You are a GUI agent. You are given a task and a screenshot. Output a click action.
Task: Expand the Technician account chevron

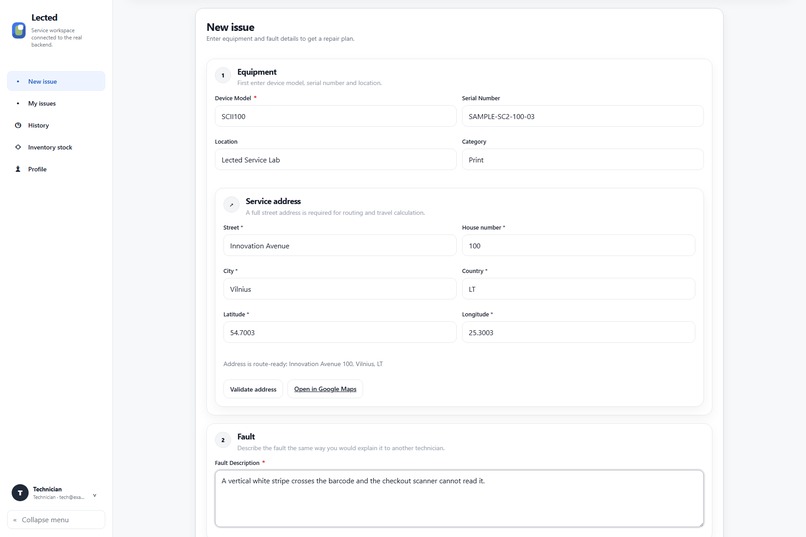coord(95,495)
